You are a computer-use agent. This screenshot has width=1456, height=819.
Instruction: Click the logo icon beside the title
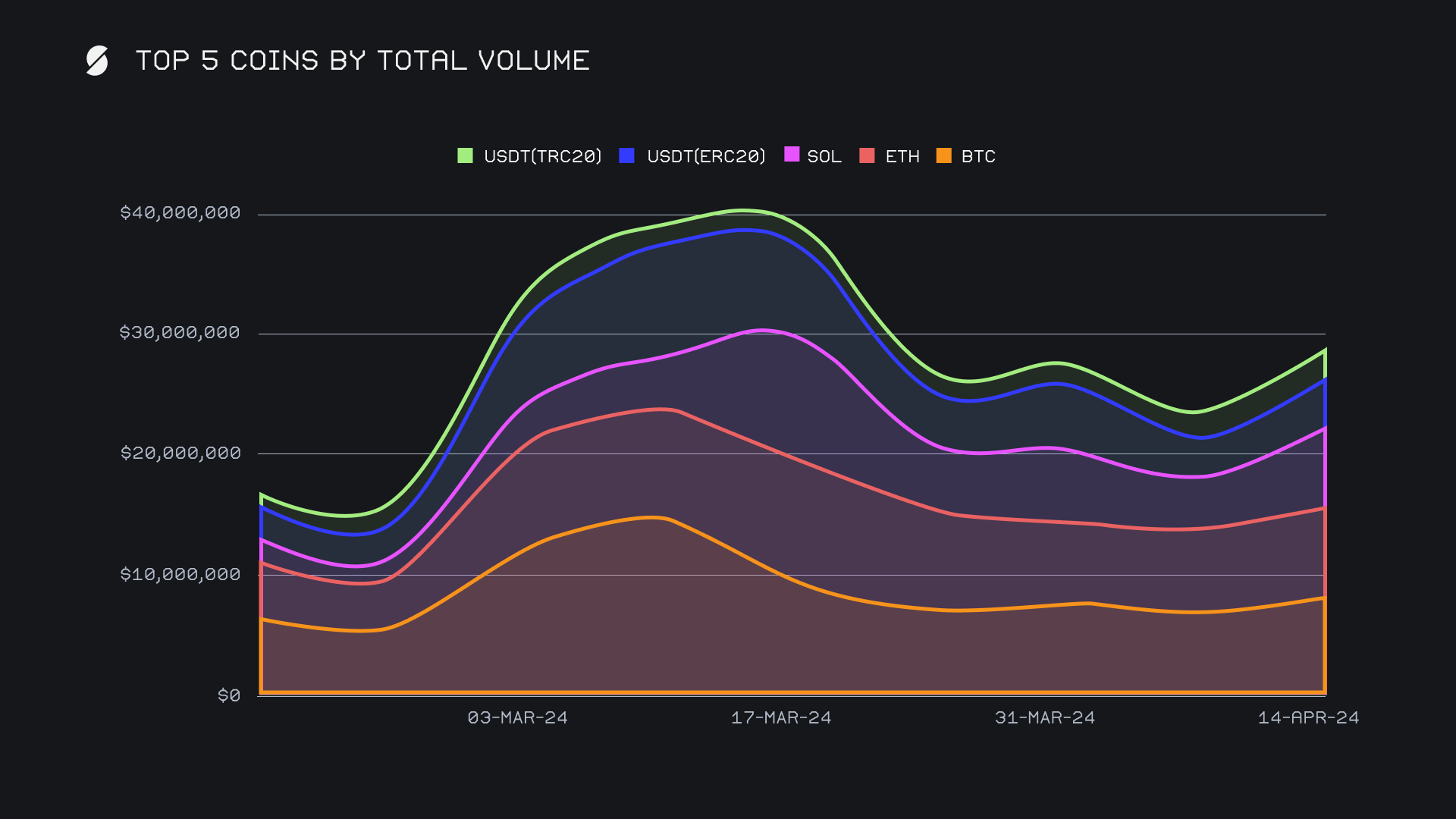click(97, 61)
